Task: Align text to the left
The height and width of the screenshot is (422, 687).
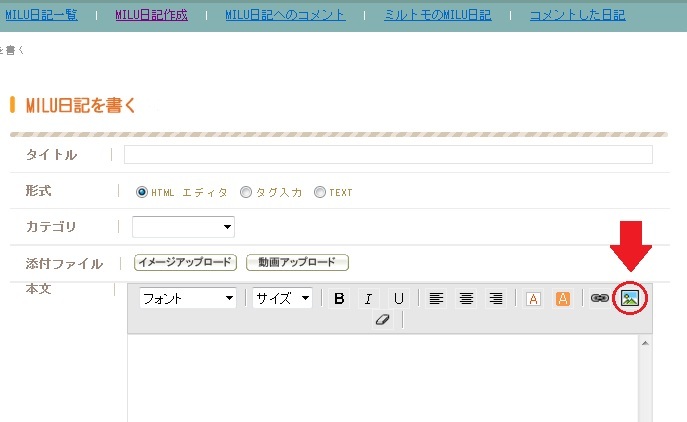Action: [x=436, y=298]
